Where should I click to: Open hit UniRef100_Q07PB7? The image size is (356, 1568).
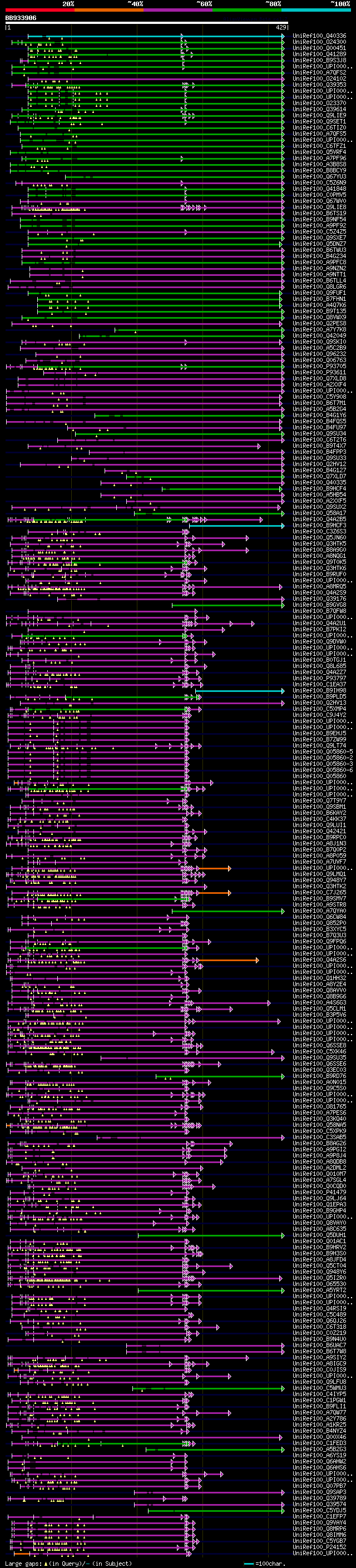pyautogui.click(x=319, y=1486)
